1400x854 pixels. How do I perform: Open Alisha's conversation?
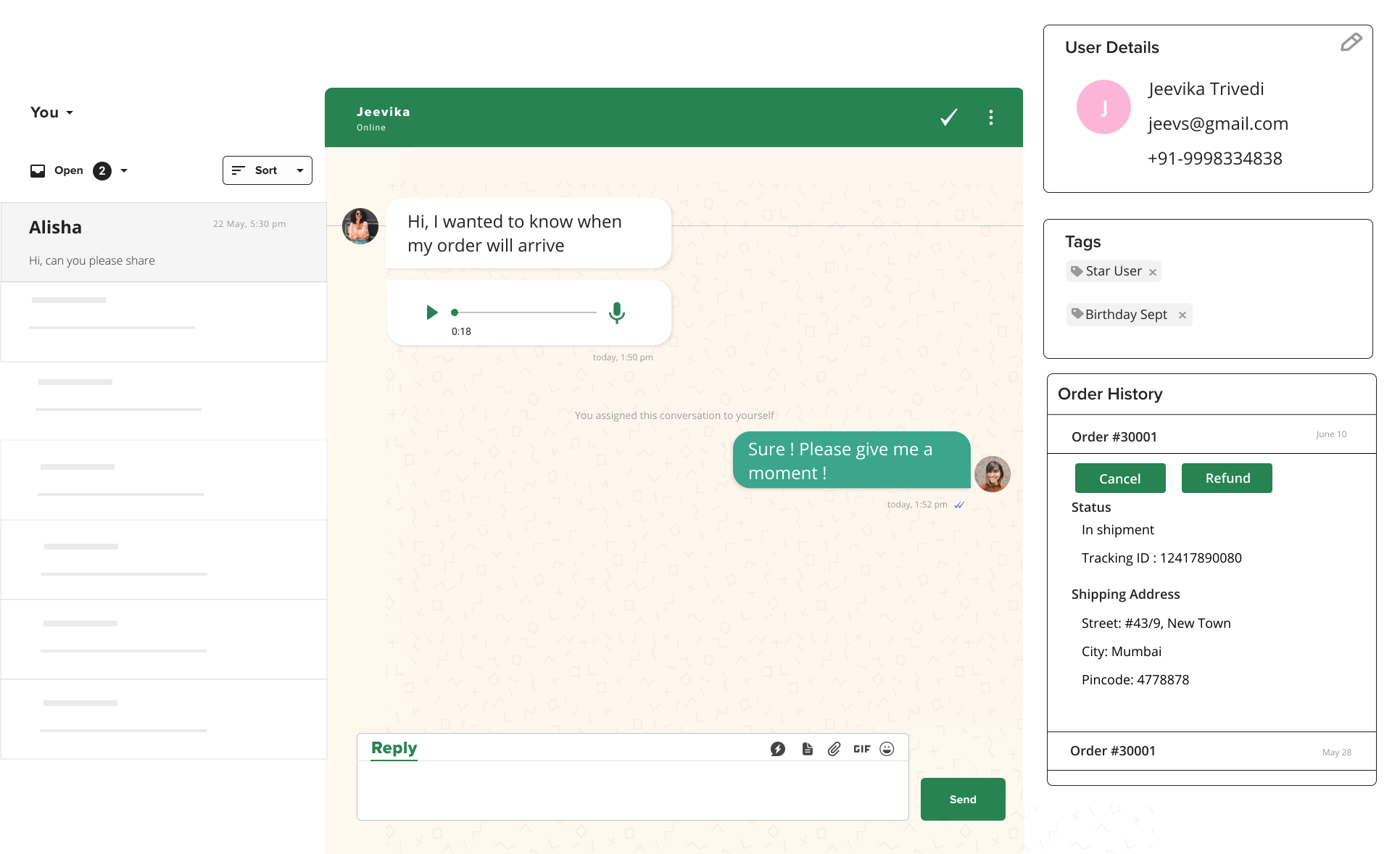[x=164, y=242]
